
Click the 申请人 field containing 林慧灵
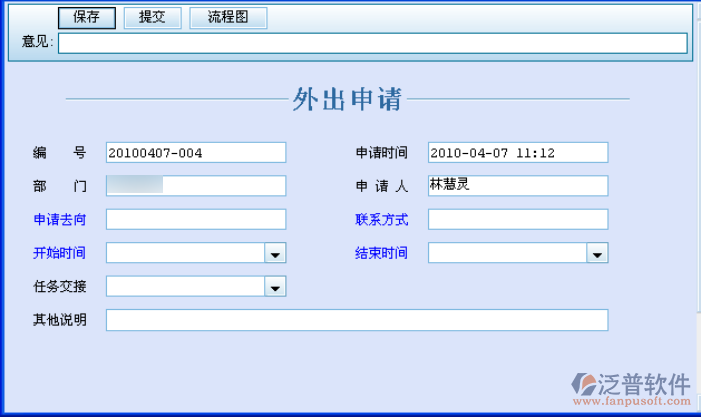click(517, 186)
